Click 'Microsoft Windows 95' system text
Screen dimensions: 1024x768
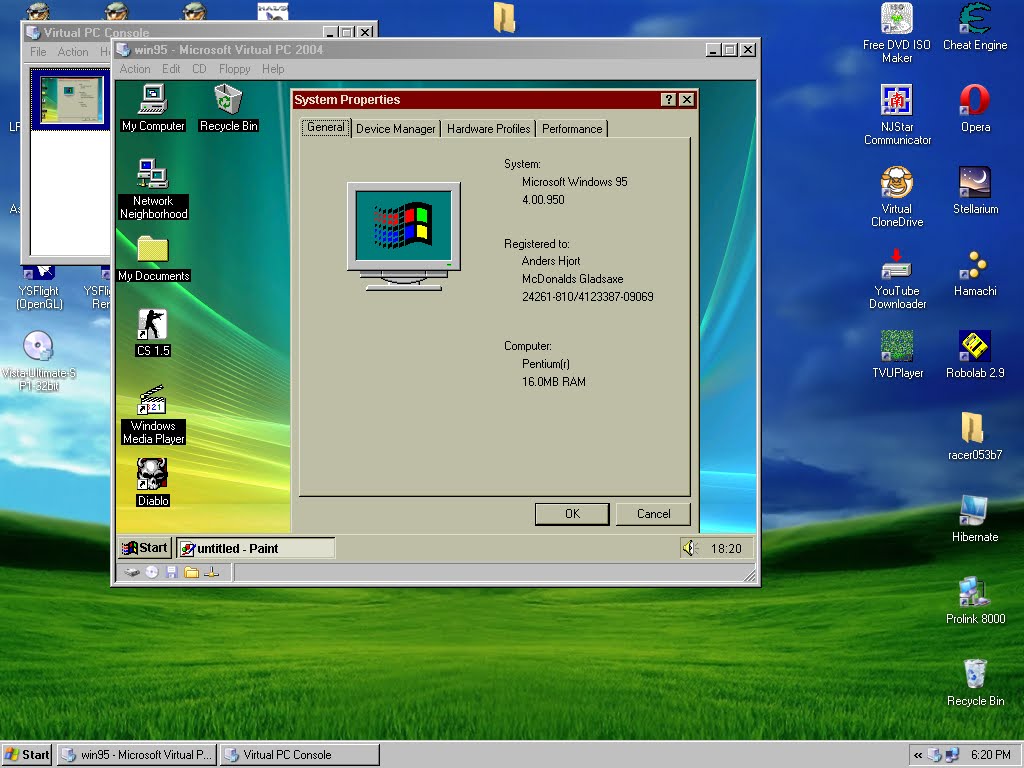coord(575,182)
